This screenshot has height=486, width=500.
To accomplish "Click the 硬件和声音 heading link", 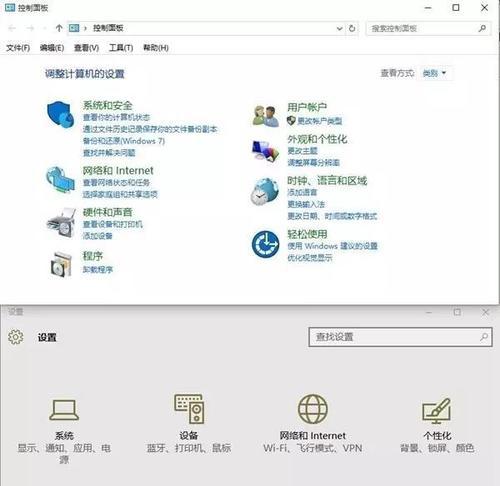I will pos(107,212).
